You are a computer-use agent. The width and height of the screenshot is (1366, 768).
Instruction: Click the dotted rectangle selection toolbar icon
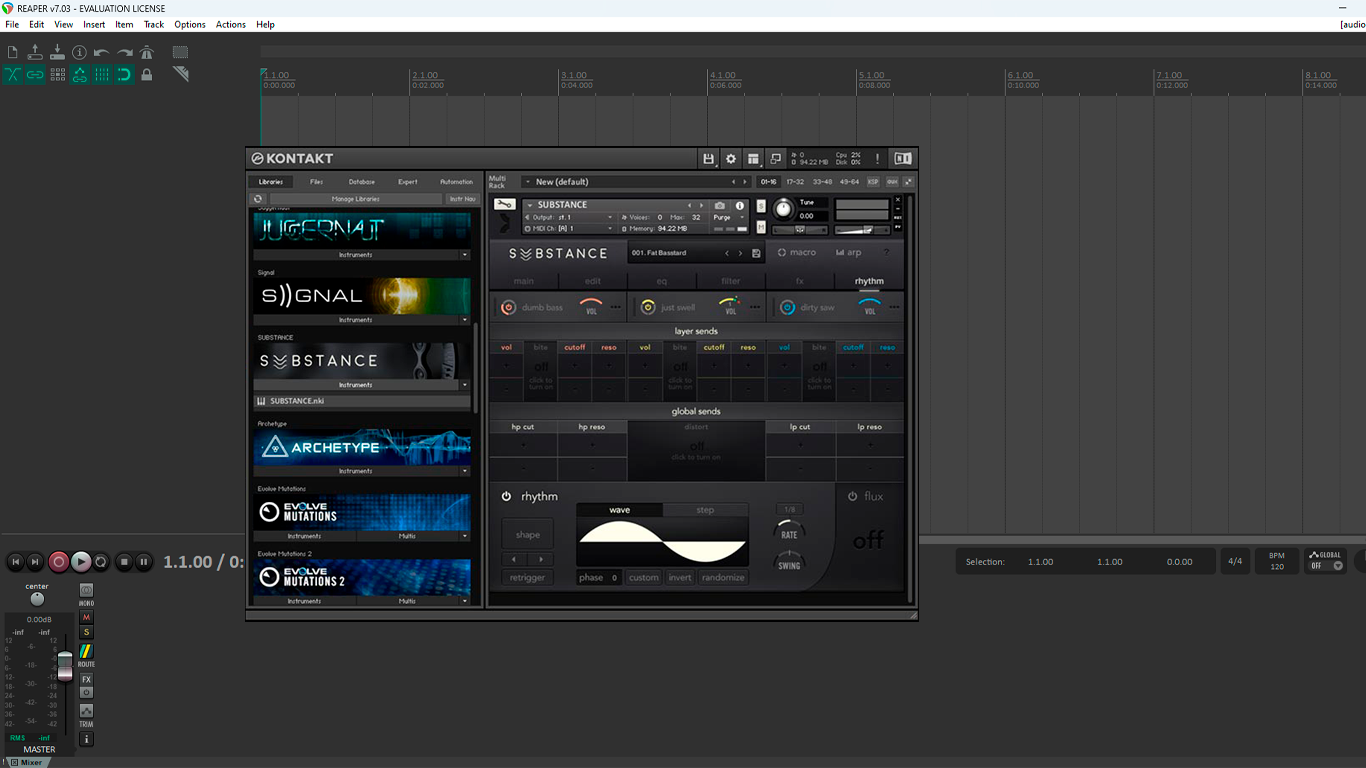point(180,52)
